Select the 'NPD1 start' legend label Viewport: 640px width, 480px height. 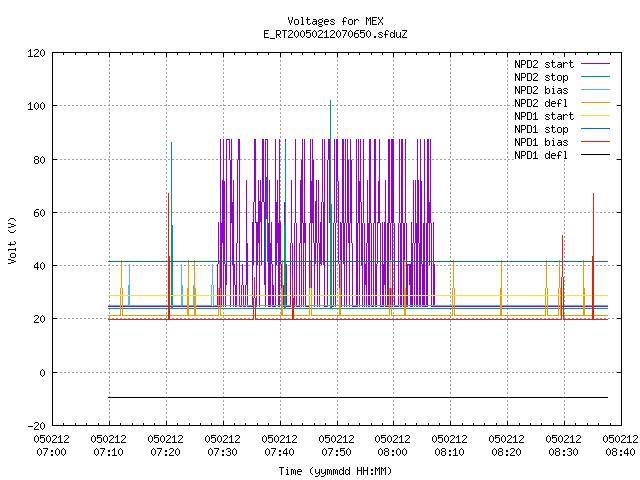coord(544,116)
